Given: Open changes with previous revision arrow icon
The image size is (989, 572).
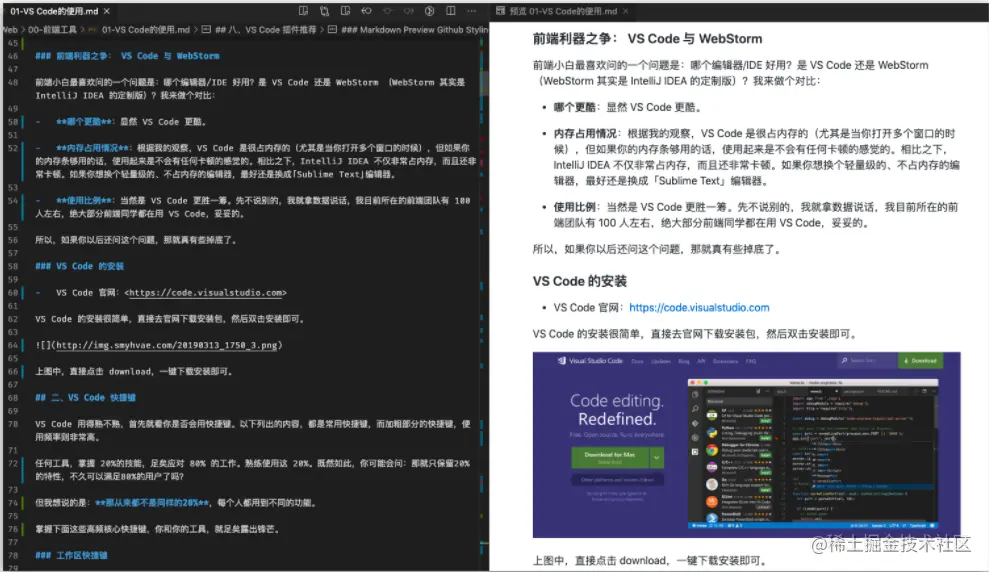Looking at the screenshot, I should pyautogui.click(x=366, y=11).
